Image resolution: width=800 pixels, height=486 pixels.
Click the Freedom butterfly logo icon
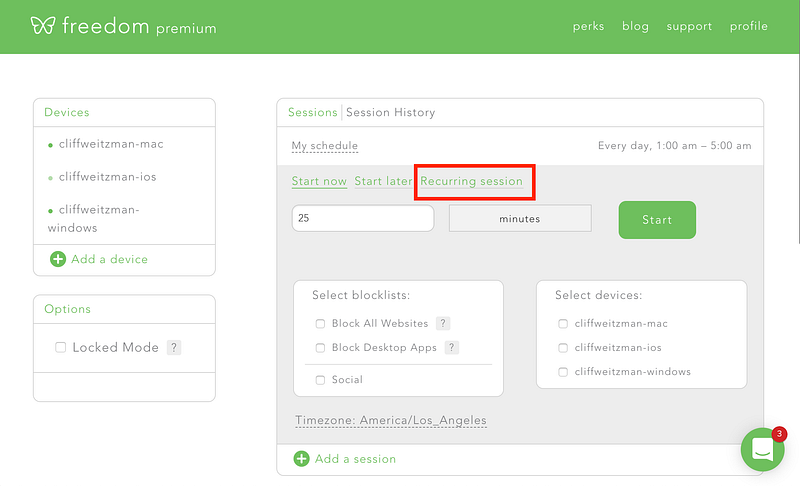coord(43,25)
